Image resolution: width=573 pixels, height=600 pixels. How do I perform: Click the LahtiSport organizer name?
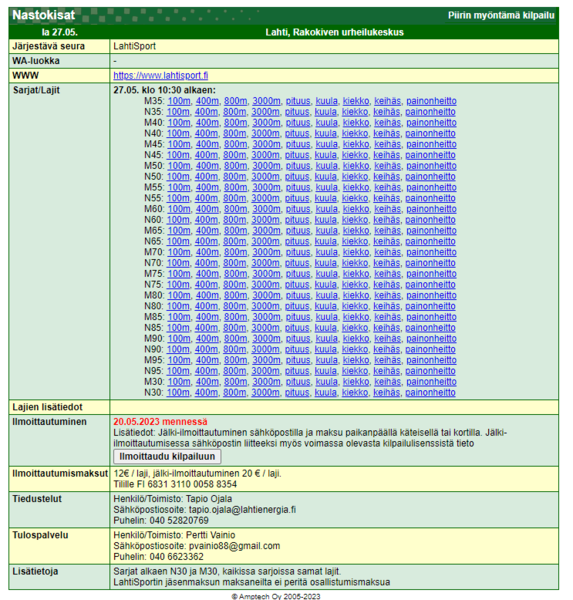134,46
